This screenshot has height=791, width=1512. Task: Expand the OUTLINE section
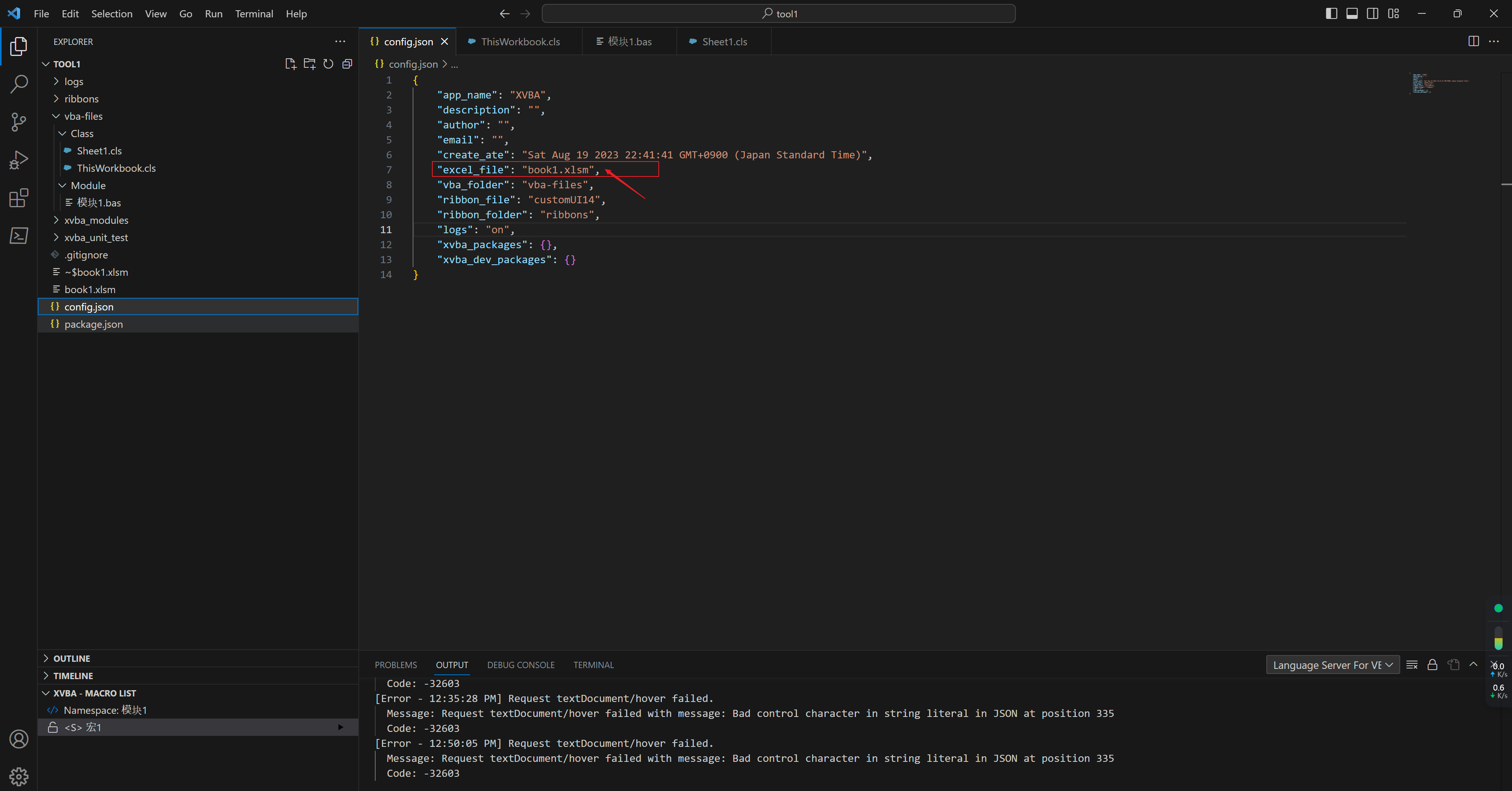[47, 658]
